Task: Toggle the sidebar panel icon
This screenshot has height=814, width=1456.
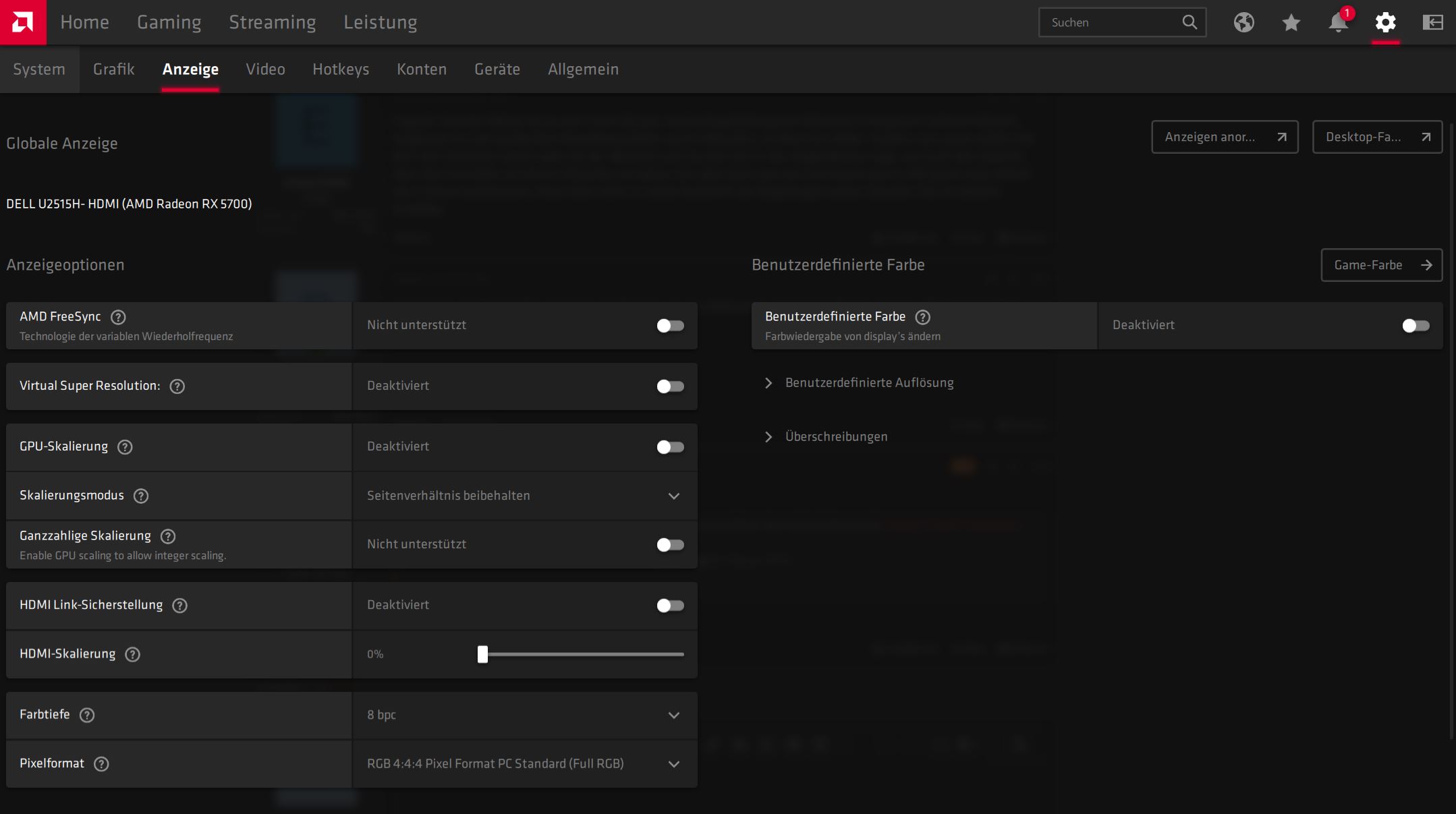Action: (x=1432, y=22)
